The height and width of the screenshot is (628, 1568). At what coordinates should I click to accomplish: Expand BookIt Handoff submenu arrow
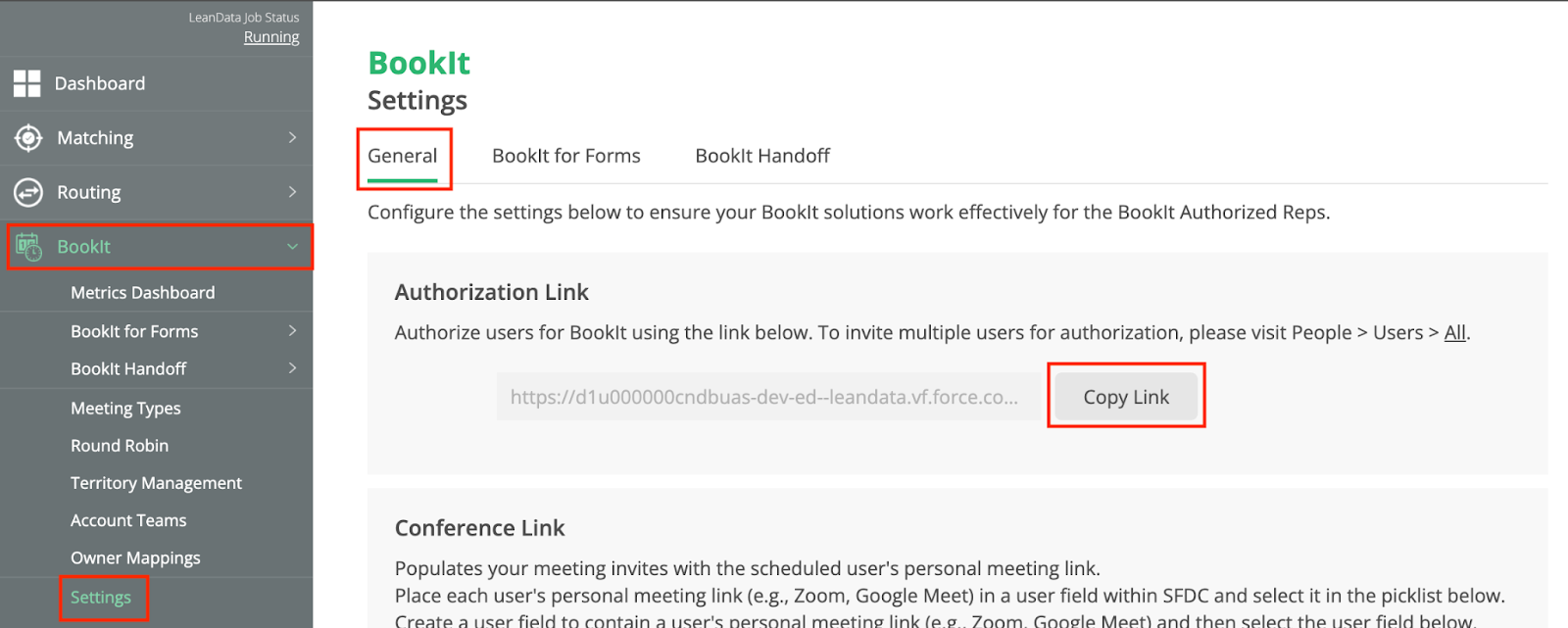point(292,368)
